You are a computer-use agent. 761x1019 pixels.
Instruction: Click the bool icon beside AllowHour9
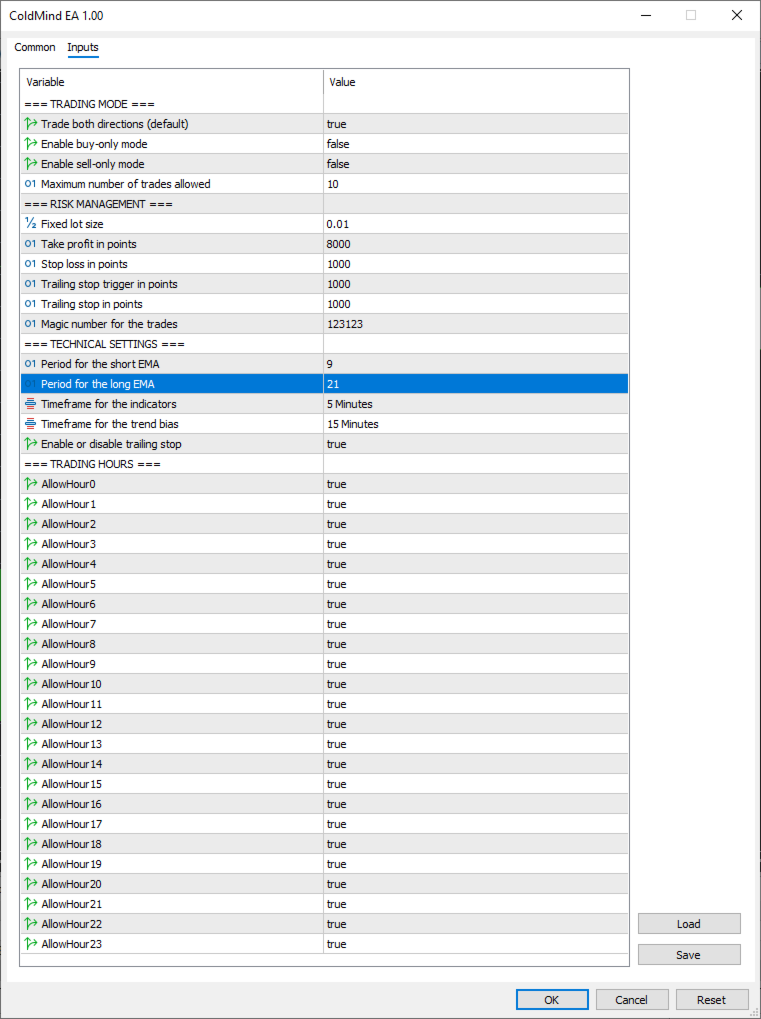pyautogui.click(x=31, y=664)
